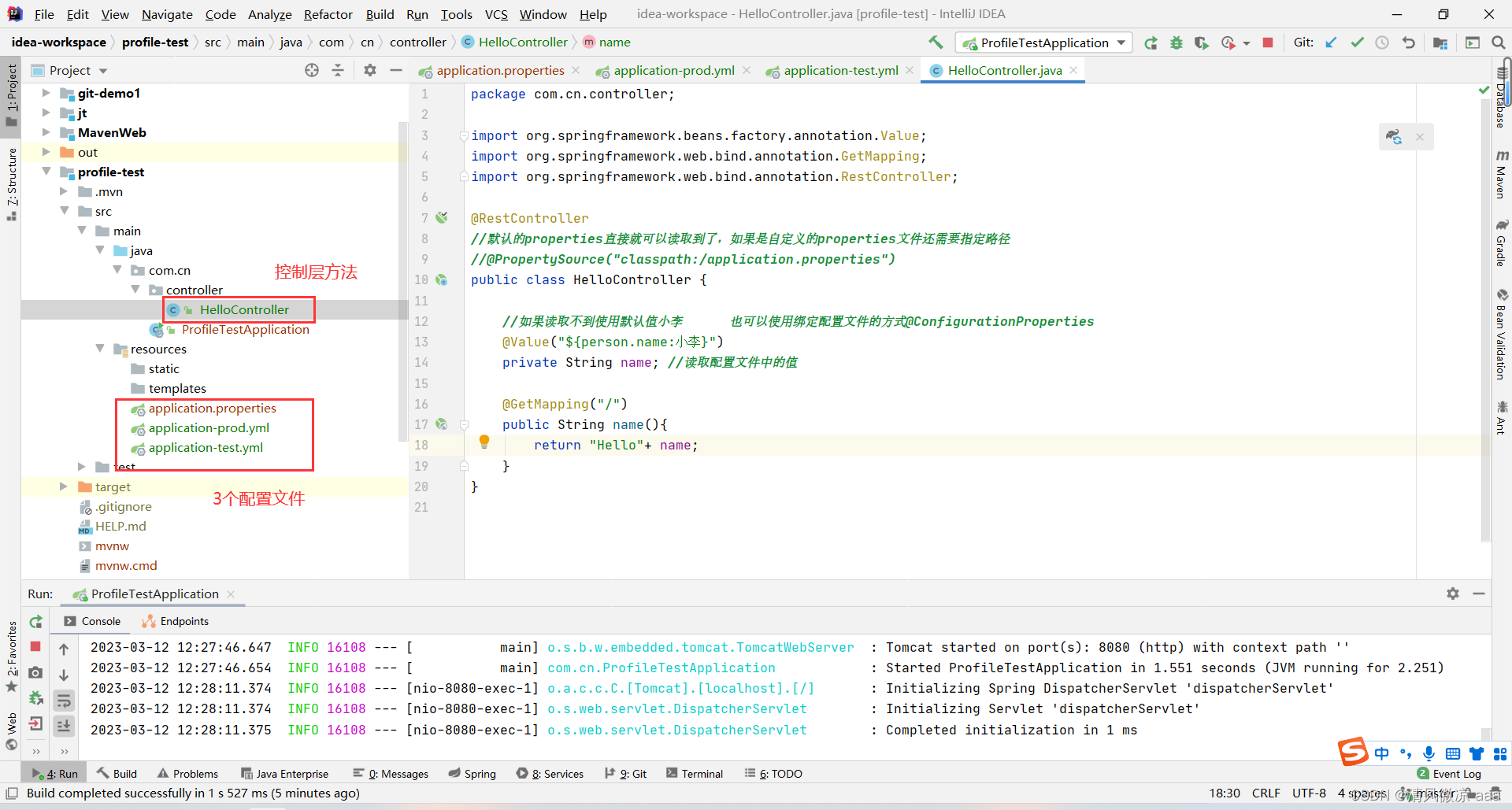This screenshot has height=810, width=1512.
Task: Hide the Project panel with minus icon
Action: tap(396, 70)
